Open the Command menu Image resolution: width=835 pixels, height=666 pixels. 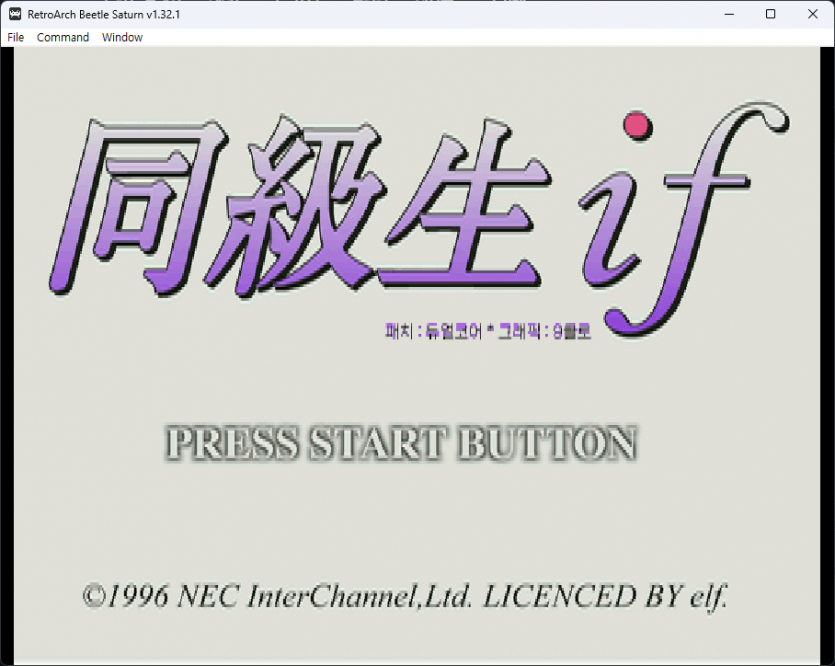point(63,37)
